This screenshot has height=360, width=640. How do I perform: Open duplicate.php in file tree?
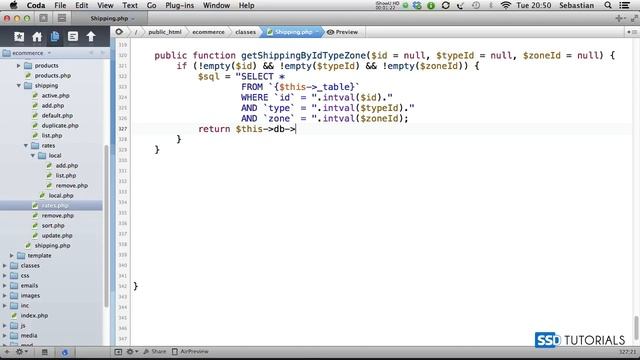point(60,125)
